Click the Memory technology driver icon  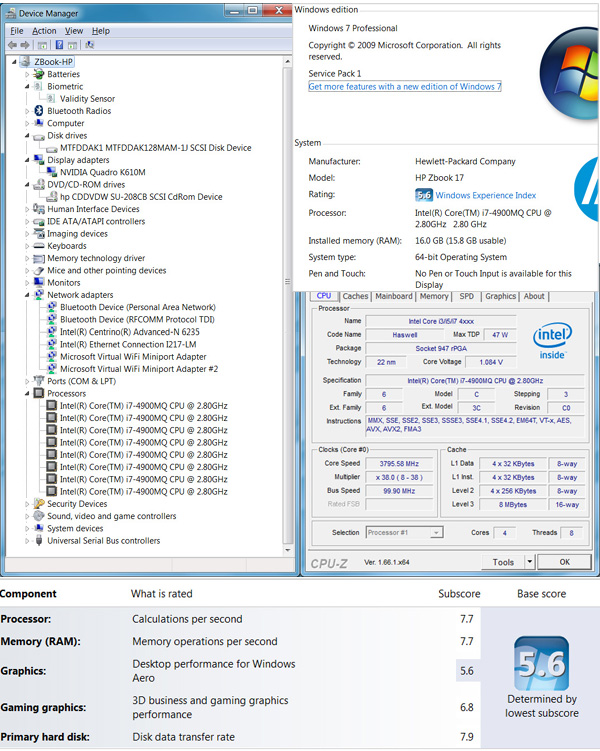click(x=39, y=259)
